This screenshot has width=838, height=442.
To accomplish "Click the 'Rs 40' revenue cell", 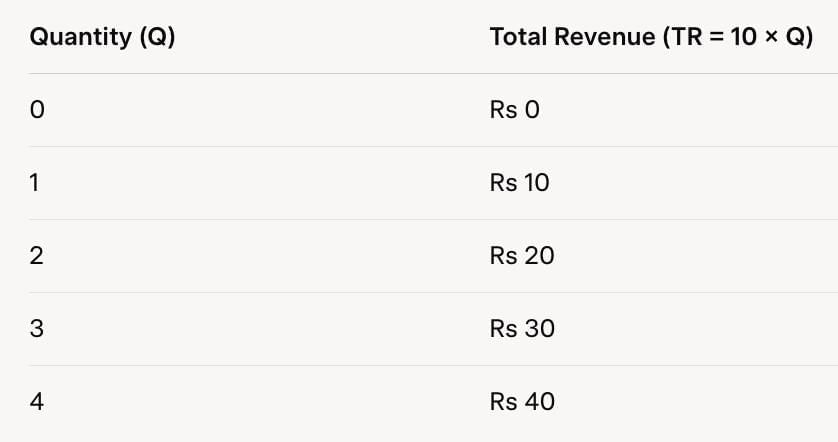I will coord(522,402).
